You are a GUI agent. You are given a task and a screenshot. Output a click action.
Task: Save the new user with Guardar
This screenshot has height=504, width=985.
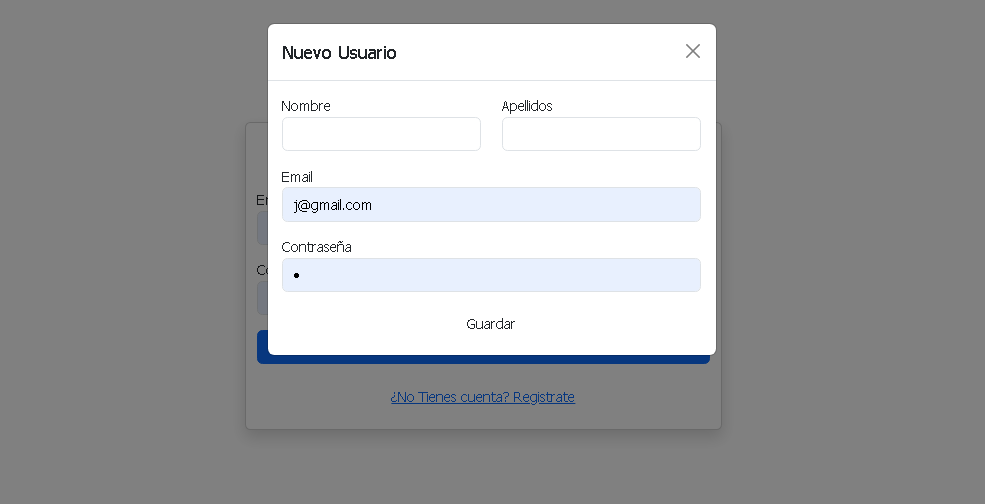pos(491,324)
